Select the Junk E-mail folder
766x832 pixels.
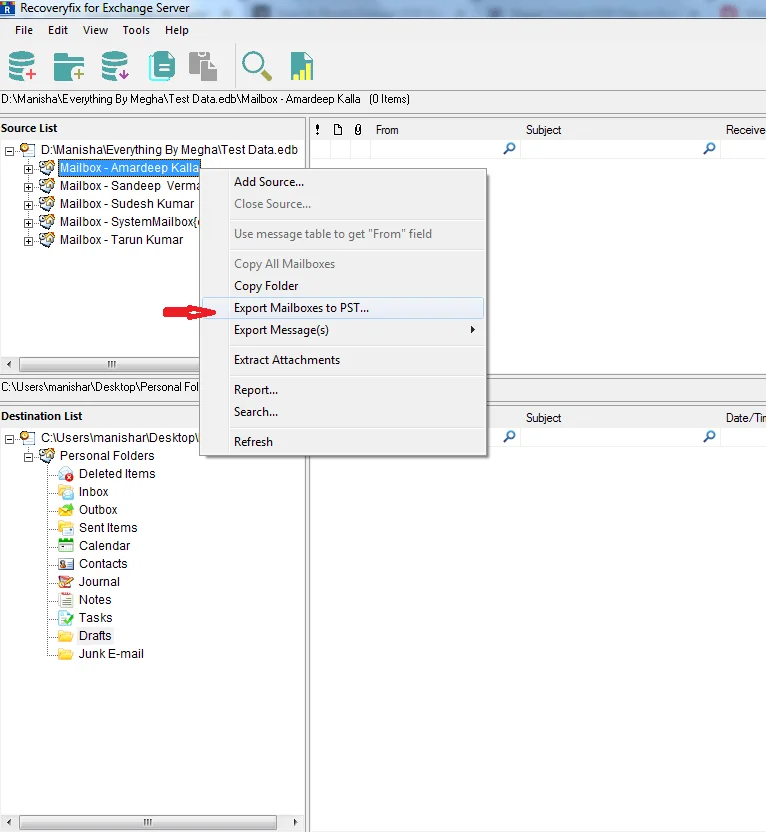[x=111, y=654]
